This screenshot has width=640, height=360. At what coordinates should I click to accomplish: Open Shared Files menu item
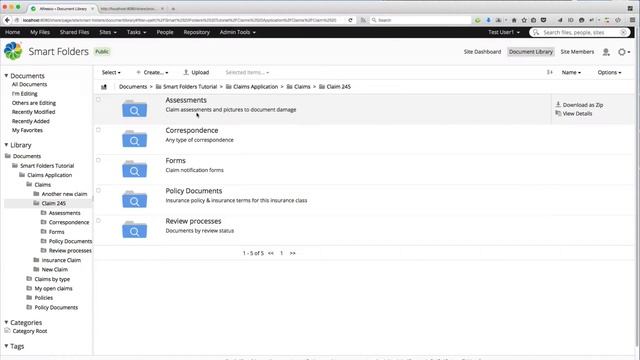coord(74,32)
